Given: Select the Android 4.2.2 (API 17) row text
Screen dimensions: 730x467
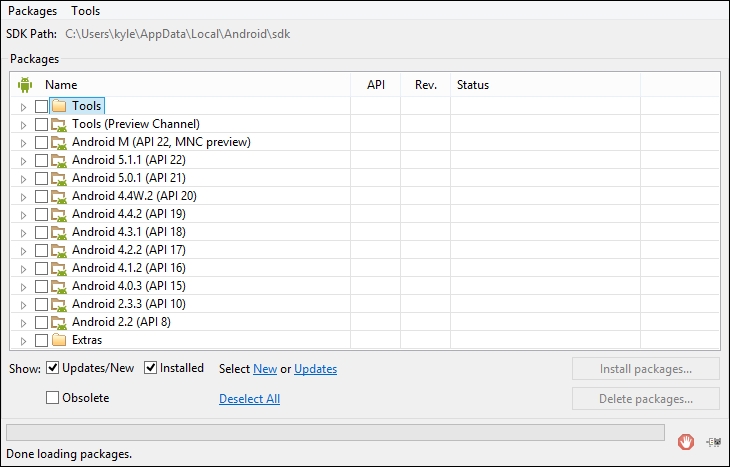Looking at the screenshot, I should [128, 250].
